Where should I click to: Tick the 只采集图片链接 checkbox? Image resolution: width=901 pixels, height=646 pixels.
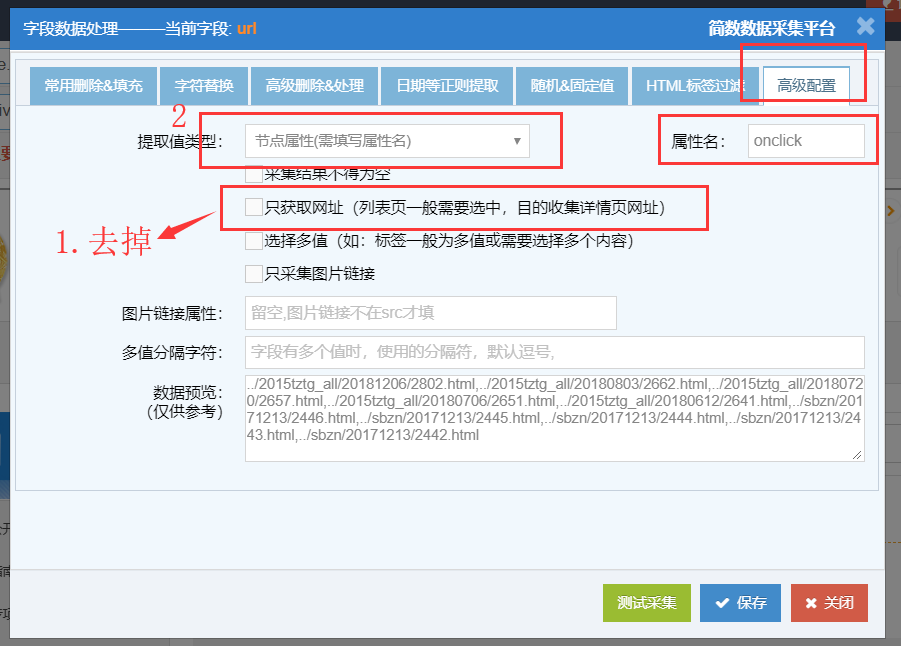coord(254,274)
